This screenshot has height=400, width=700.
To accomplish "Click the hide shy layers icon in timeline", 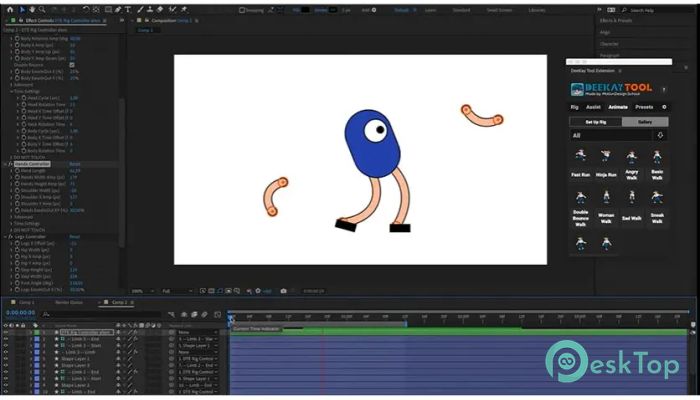I will (183, 315).
